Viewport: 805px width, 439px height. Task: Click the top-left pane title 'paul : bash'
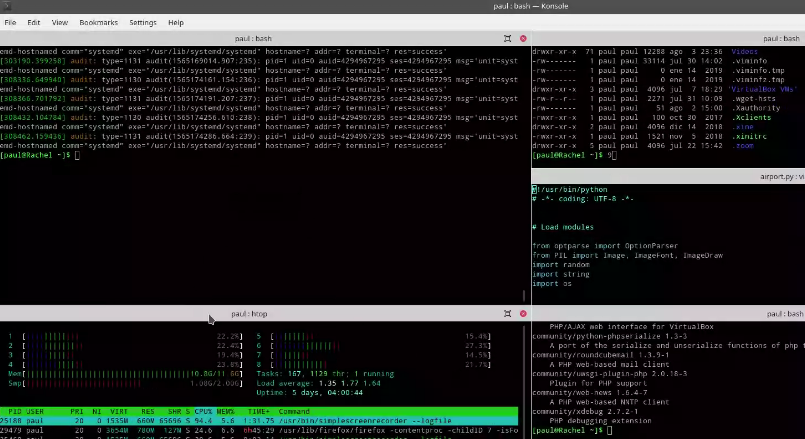point(253,39)
